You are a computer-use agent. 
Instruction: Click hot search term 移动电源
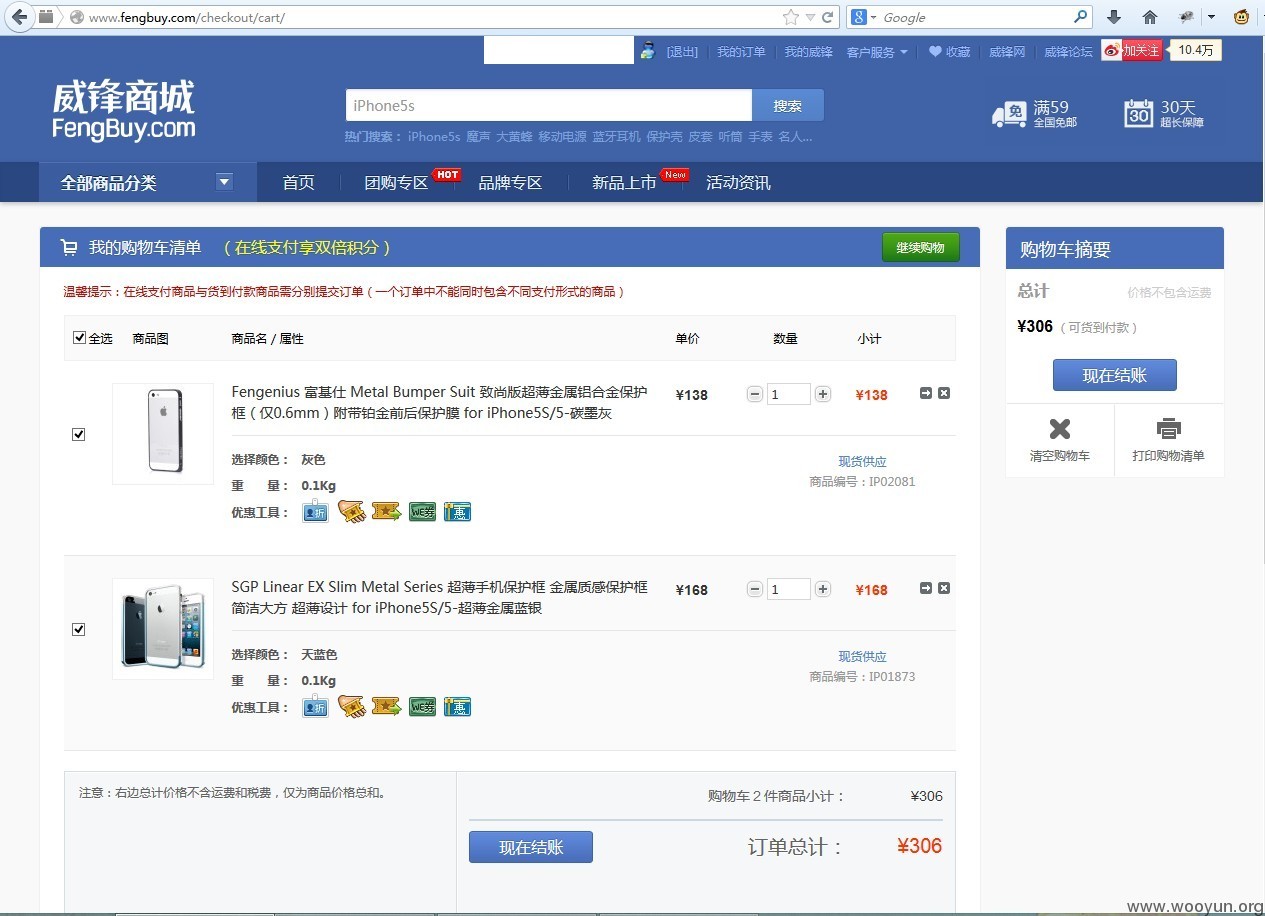(562, 136)
